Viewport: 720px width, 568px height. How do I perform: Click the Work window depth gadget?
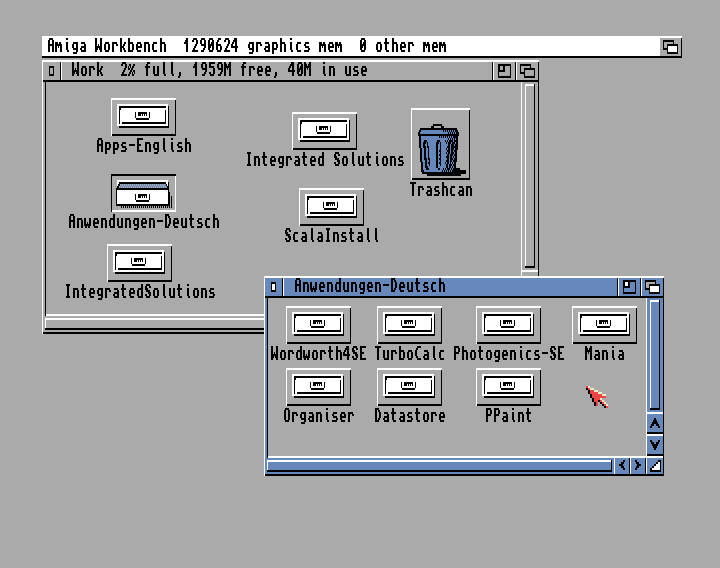click(527, 71)
